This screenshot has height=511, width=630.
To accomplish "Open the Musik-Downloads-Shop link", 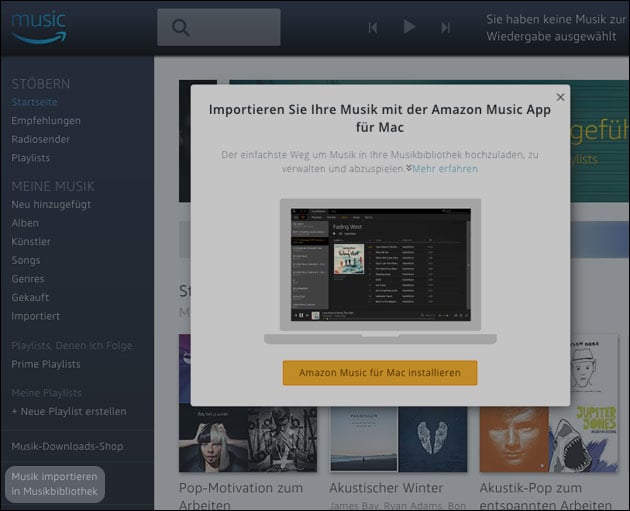I will tap(68, 446).
